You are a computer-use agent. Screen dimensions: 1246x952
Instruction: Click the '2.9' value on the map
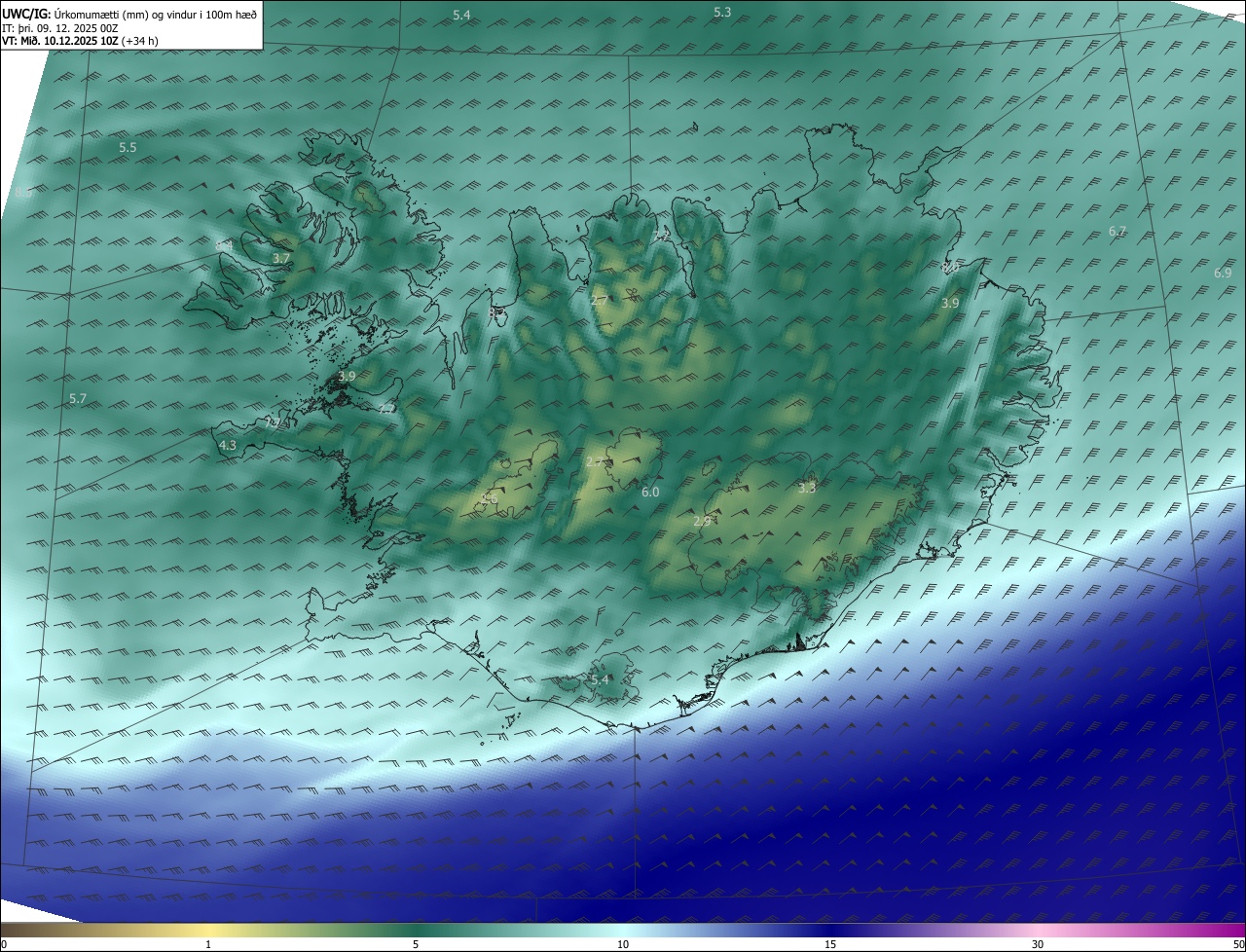pyautogui.click(x=702, y=522)
